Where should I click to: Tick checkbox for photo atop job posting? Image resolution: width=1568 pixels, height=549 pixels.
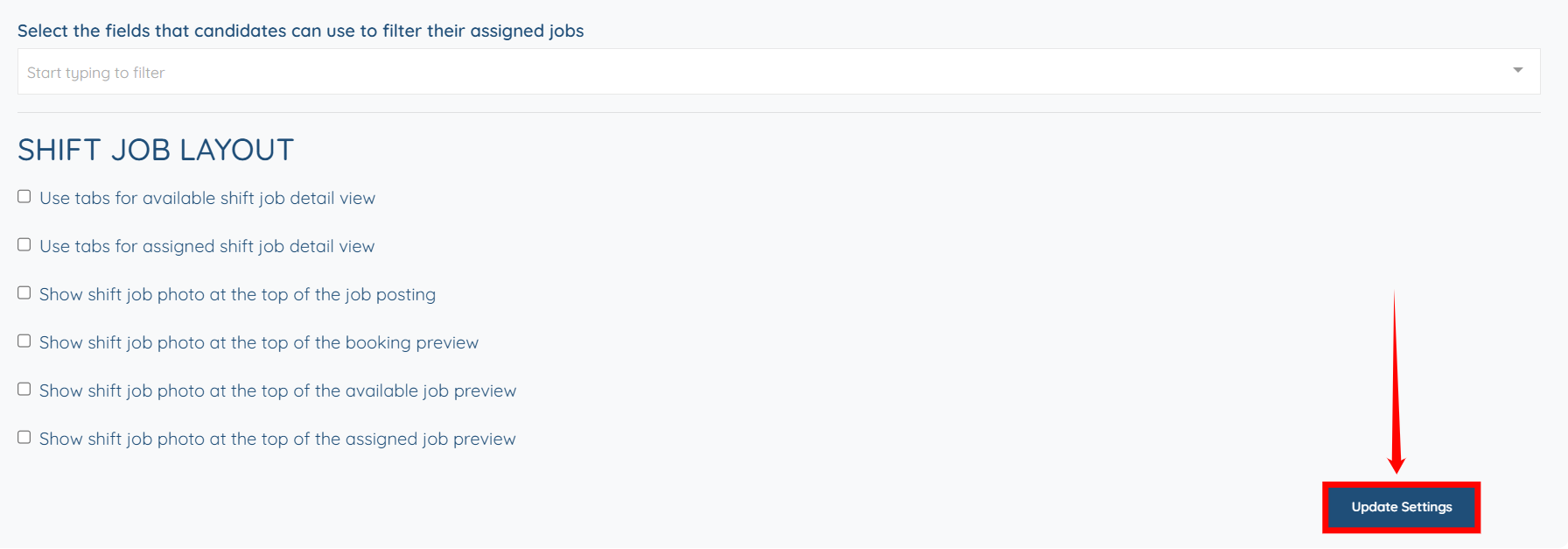coord(24,293)
